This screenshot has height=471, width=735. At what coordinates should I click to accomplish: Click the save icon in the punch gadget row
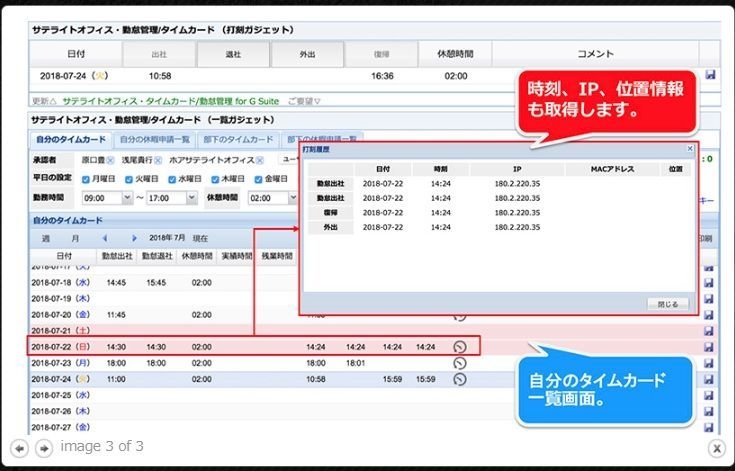(x=710, y=75)
